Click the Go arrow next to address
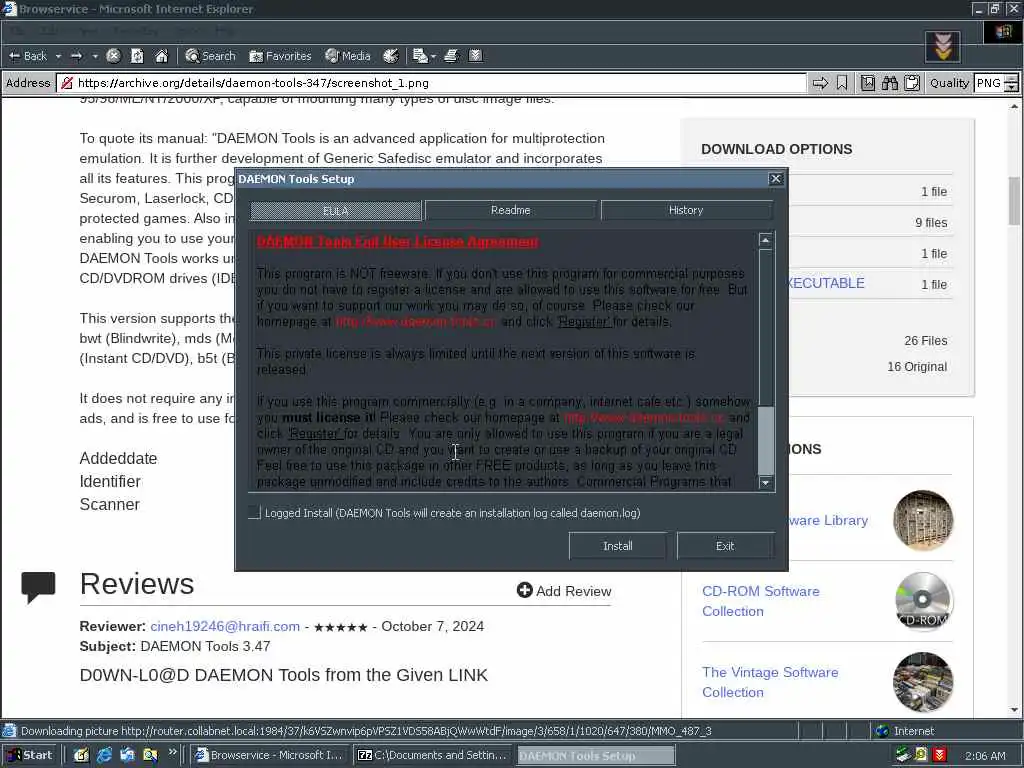1024x768 pixels. pyautogui.click(x=820, y=83)
